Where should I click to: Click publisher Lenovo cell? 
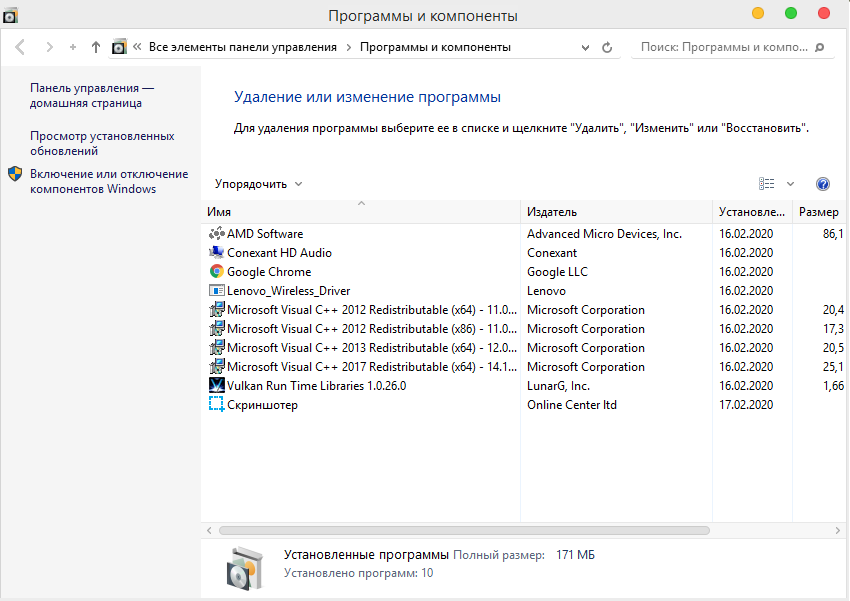[x=546, y=290]
